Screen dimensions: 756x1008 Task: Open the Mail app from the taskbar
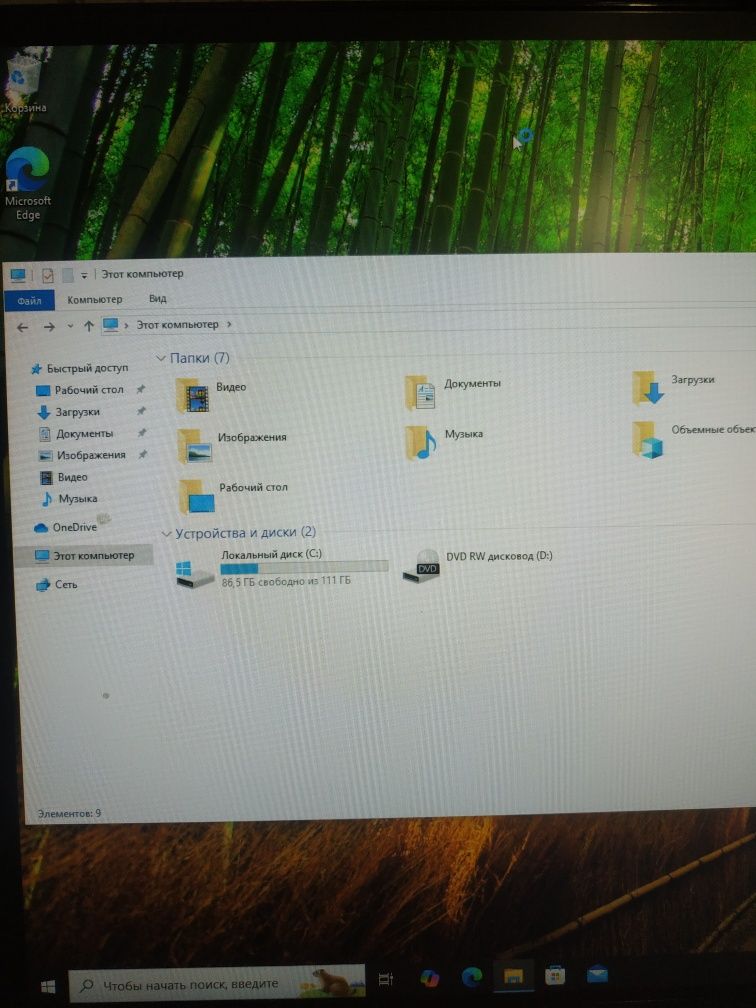click(x=597, y=975)
